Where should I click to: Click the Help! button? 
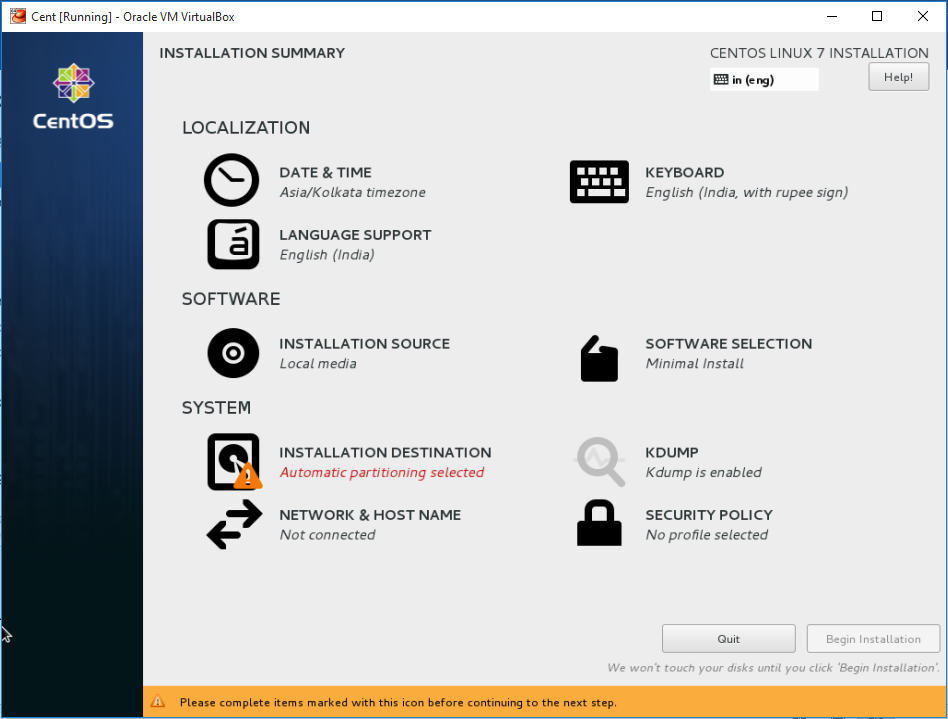pos(898,77)
